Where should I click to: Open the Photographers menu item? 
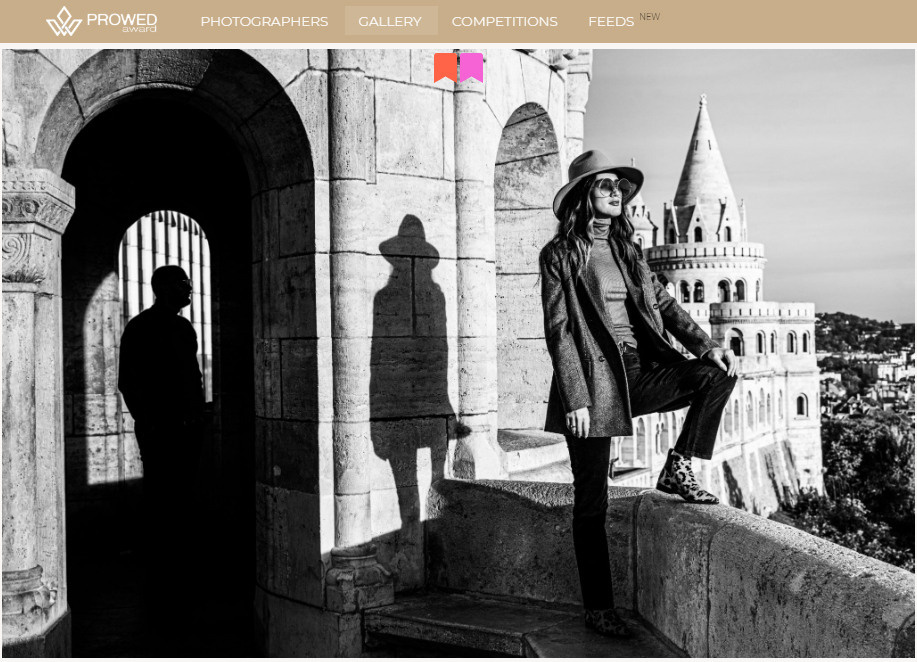[264, 21]
